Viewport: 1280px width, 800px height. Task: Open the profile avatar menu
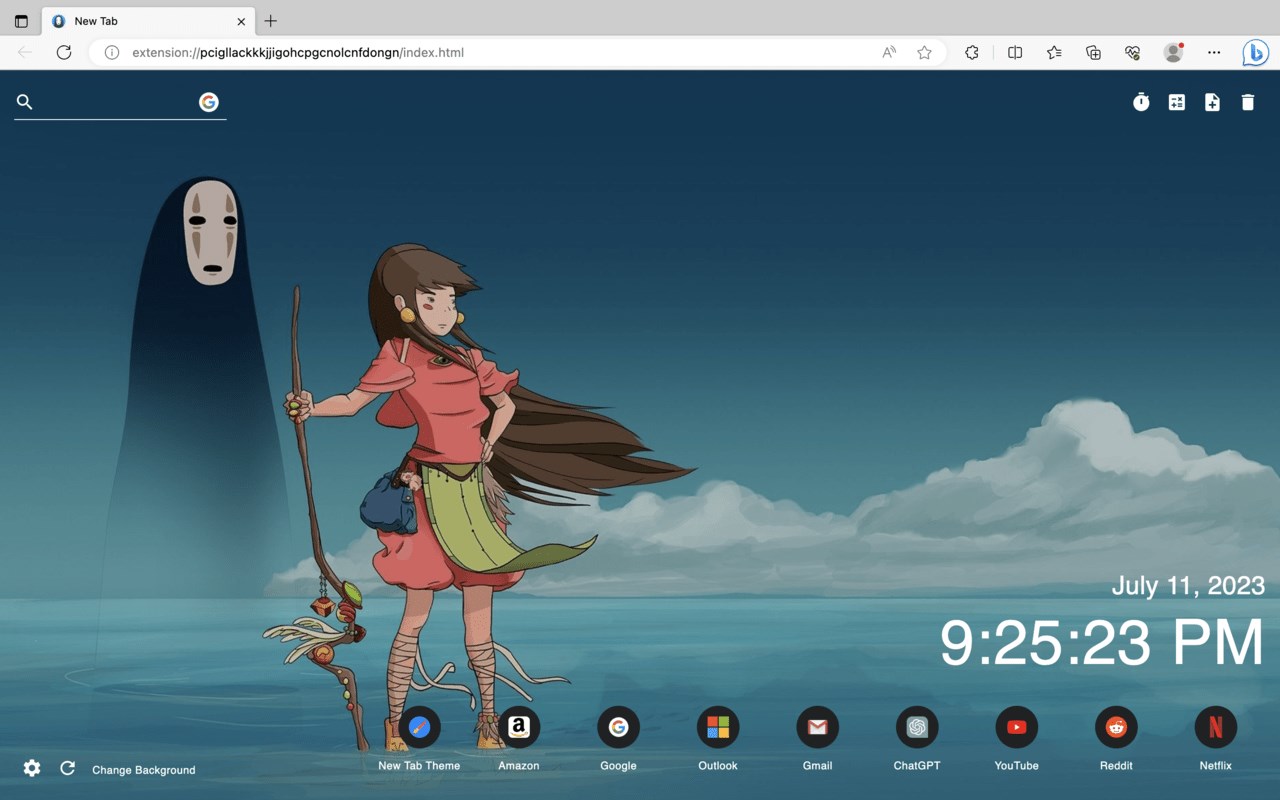[x=1174, y=52]
